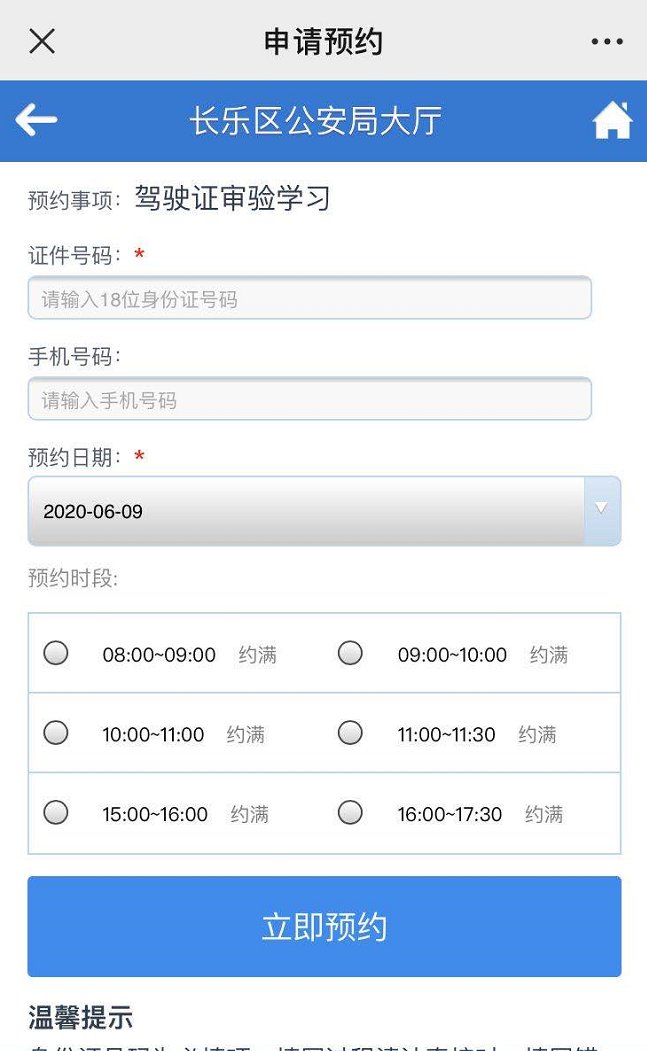This screenshot has width=647, height=1051.
Task: Choose the 11:00~11:30 radio button
Action: tap(350, 733)
